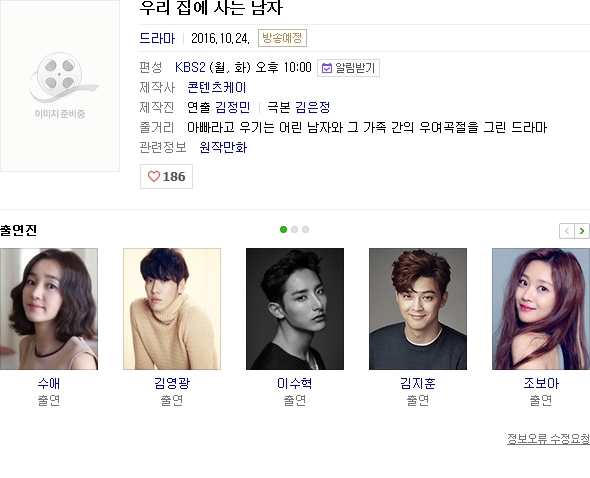The image size is (590, 478).
Task: Click the 알림받기 calendar alert button
Action: coord(348,68)
